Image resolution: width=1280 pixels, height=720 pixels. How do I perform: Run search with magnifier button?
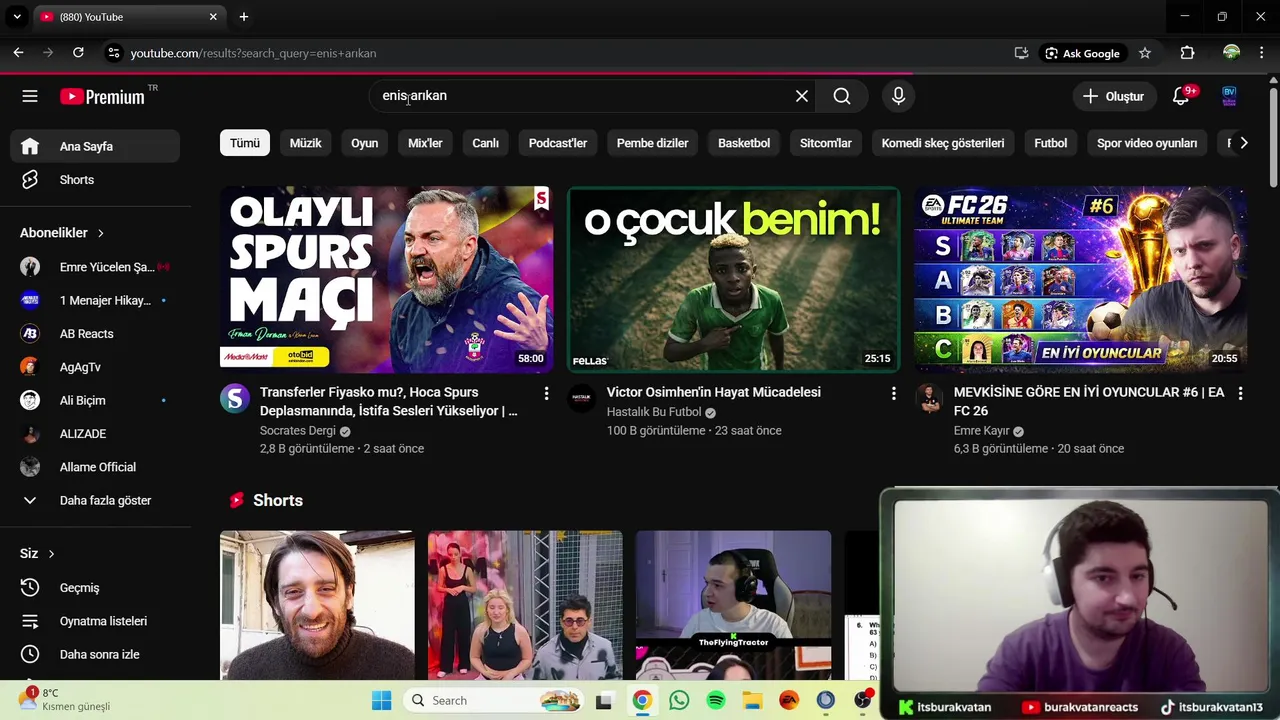click(842, 96)
